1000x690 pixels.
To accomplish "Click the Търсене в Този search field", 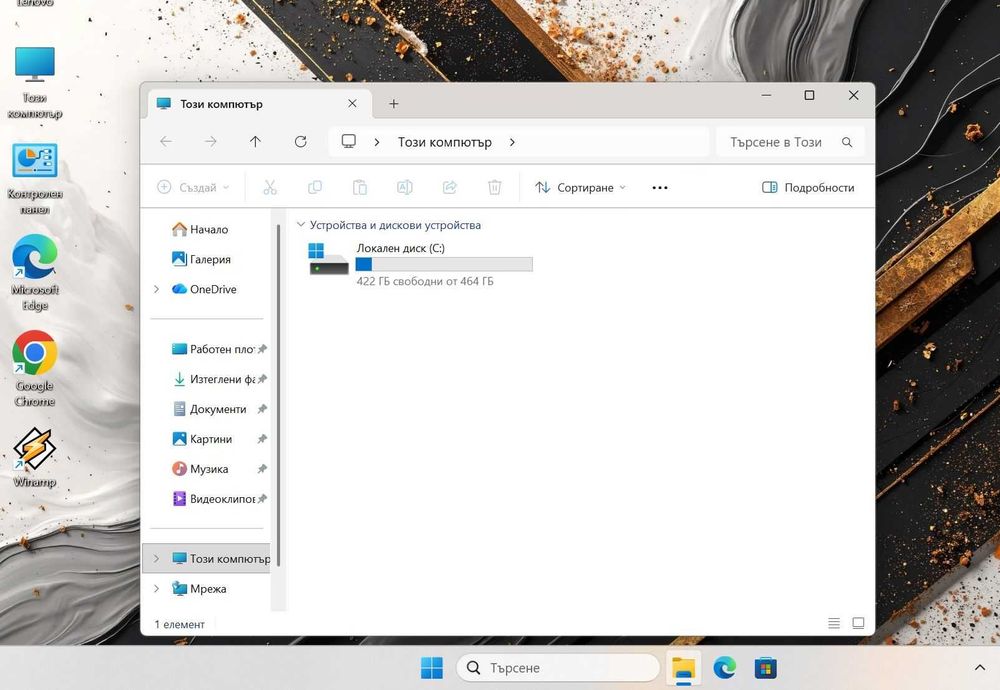I will [x=776, y=142].
